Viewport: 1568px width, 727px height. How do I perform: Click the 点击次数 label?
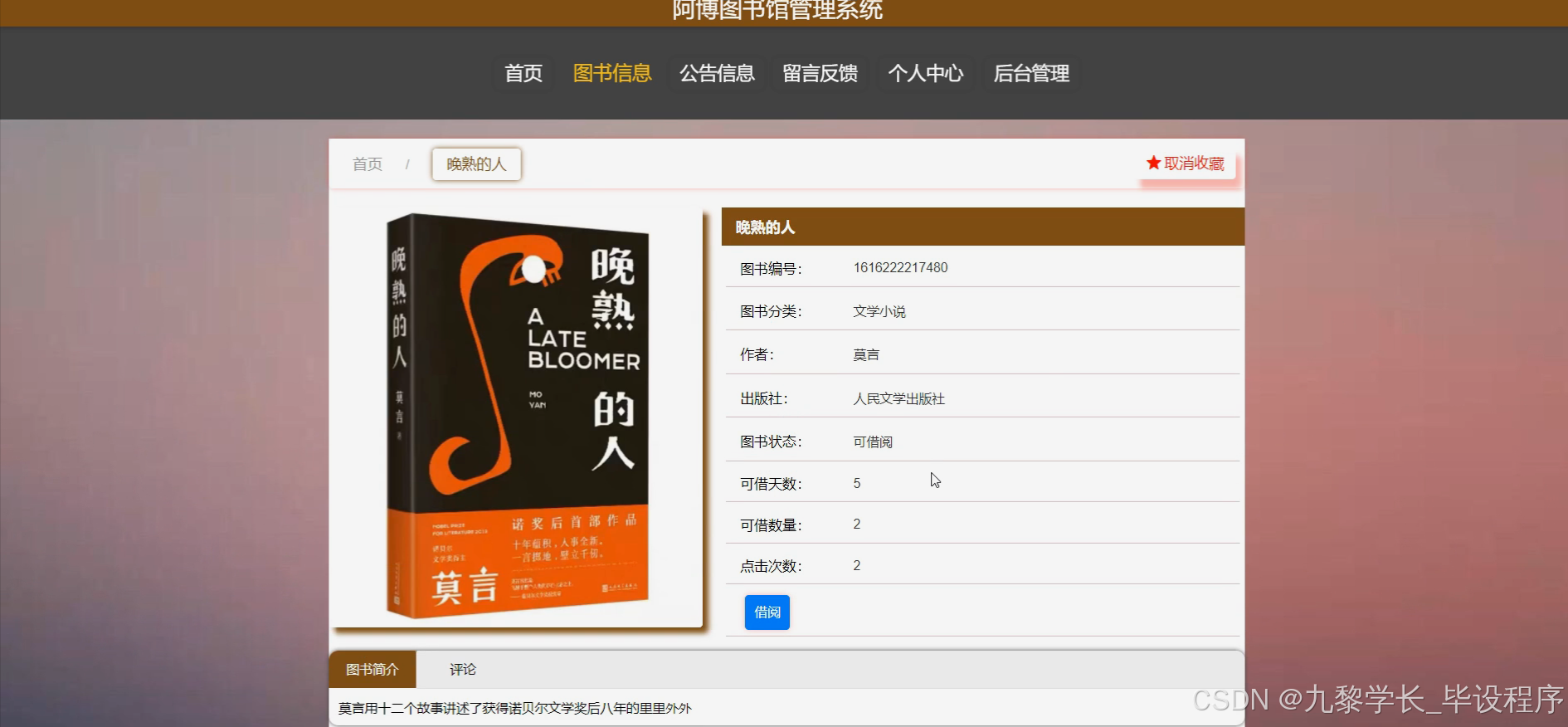[x=771, y=566]
